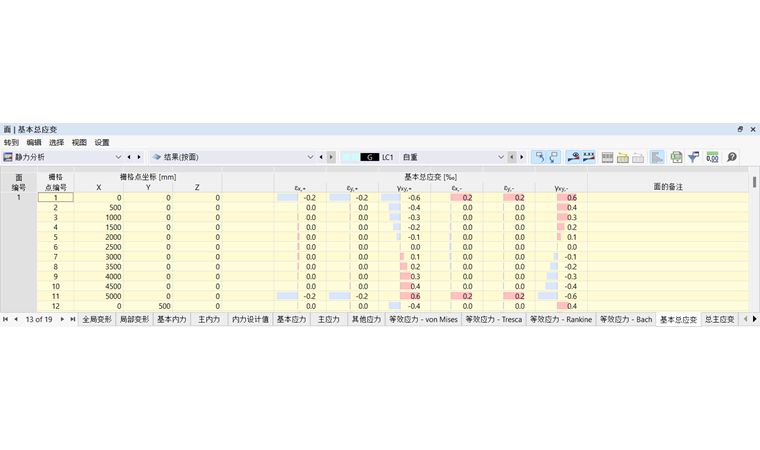The height and width of the screenshot is (450, 760).
Task: Switch to the 总主应变 tab
Action: [719, 319]
